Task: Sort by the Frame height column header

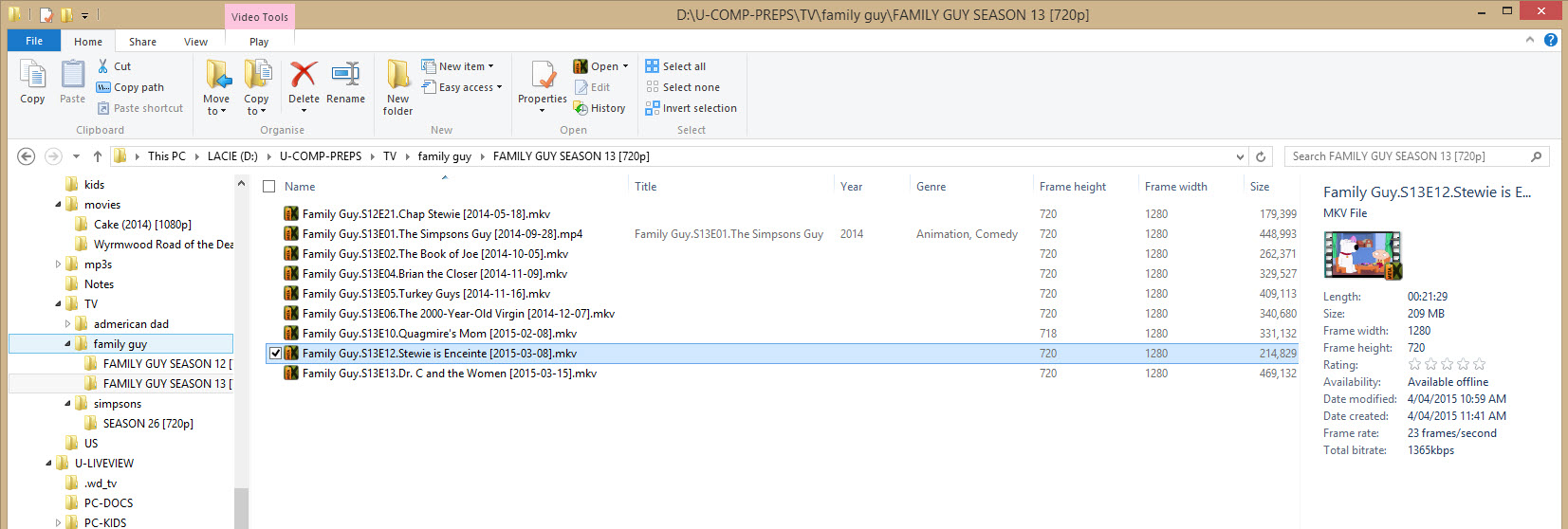Action: [1073, 187]
